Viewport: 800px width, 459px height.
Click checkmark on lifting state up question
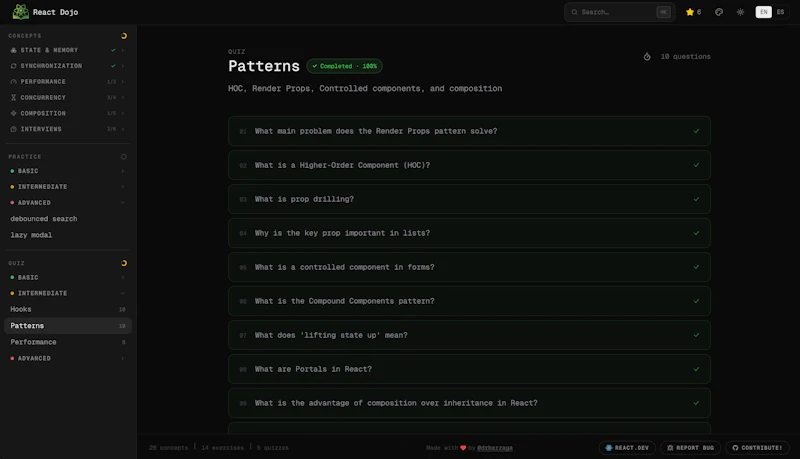coord(696,335)
